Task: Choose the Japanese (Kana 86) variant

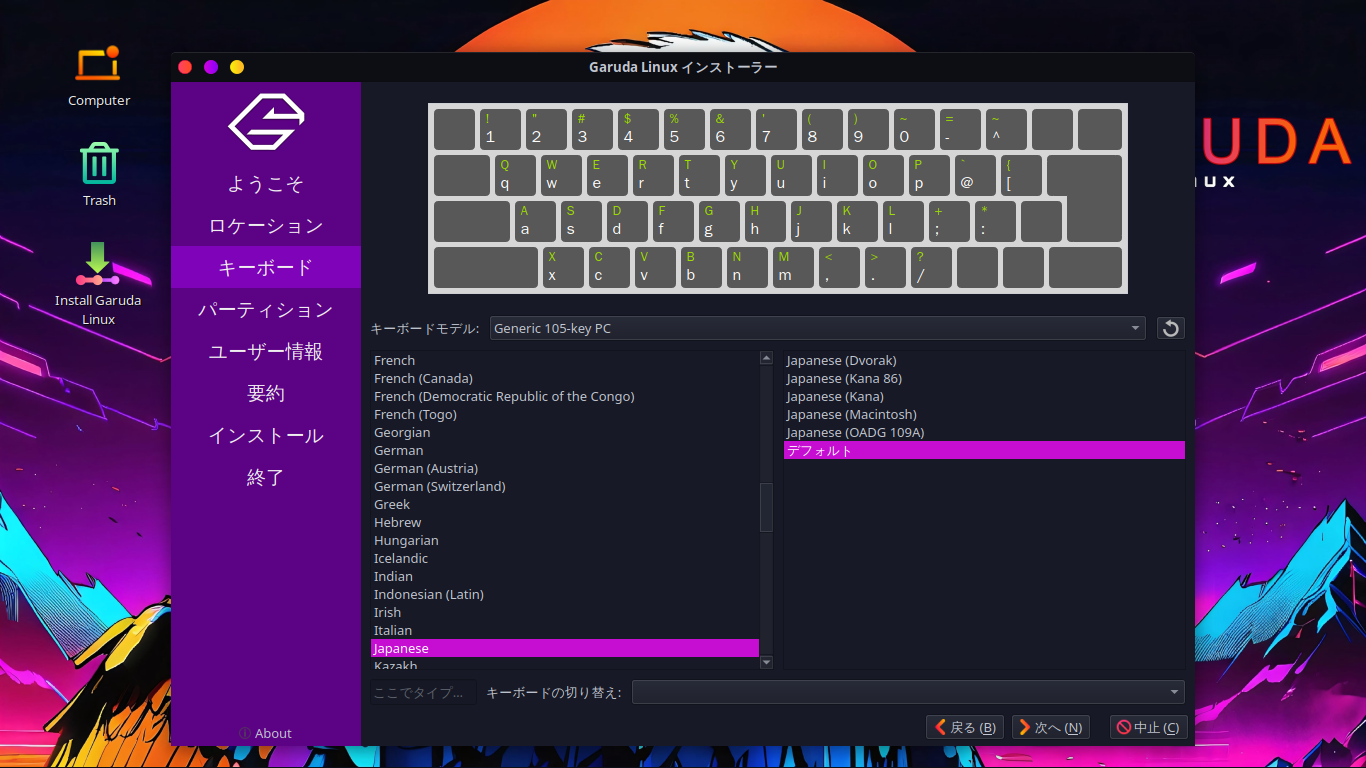Action: pos(984,378)
